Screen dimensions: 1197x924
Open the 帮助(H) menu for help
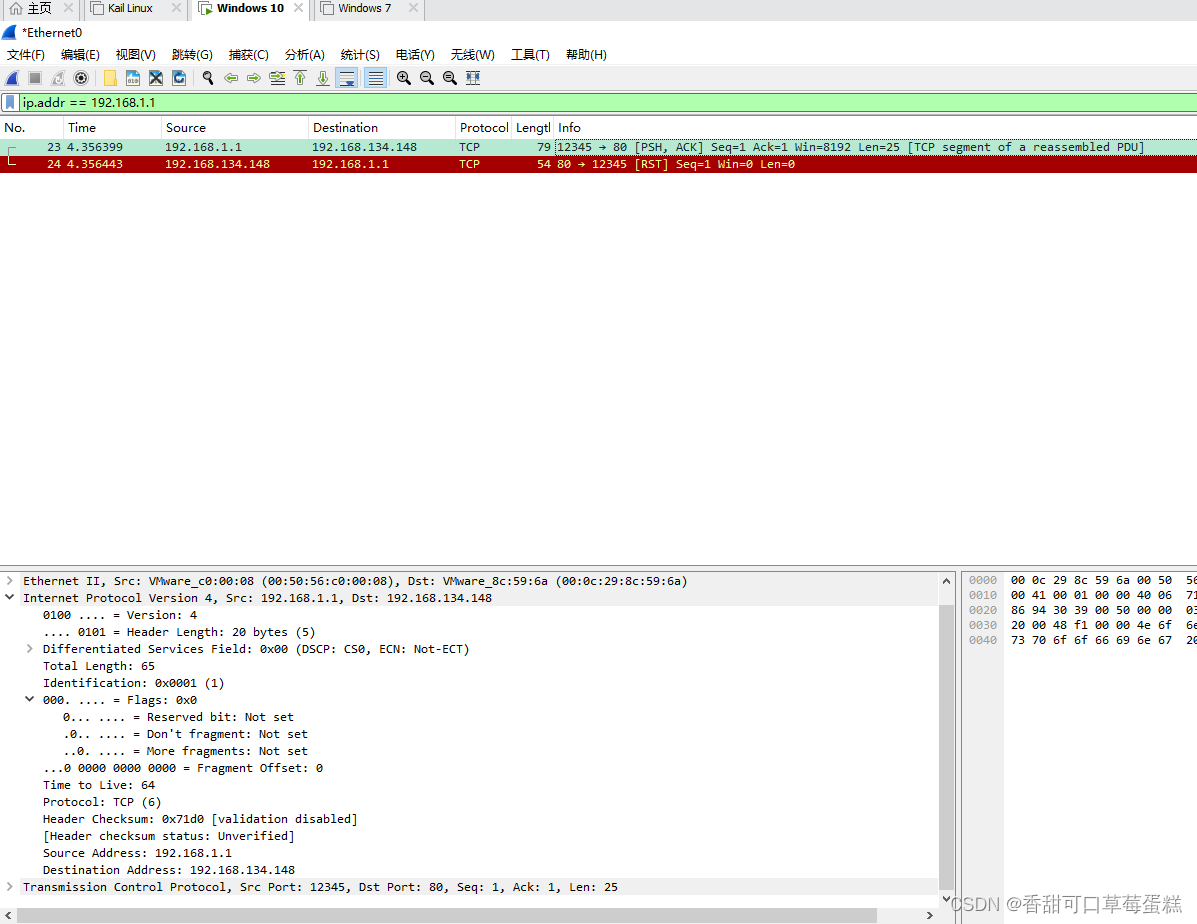(x=586, y=55)
